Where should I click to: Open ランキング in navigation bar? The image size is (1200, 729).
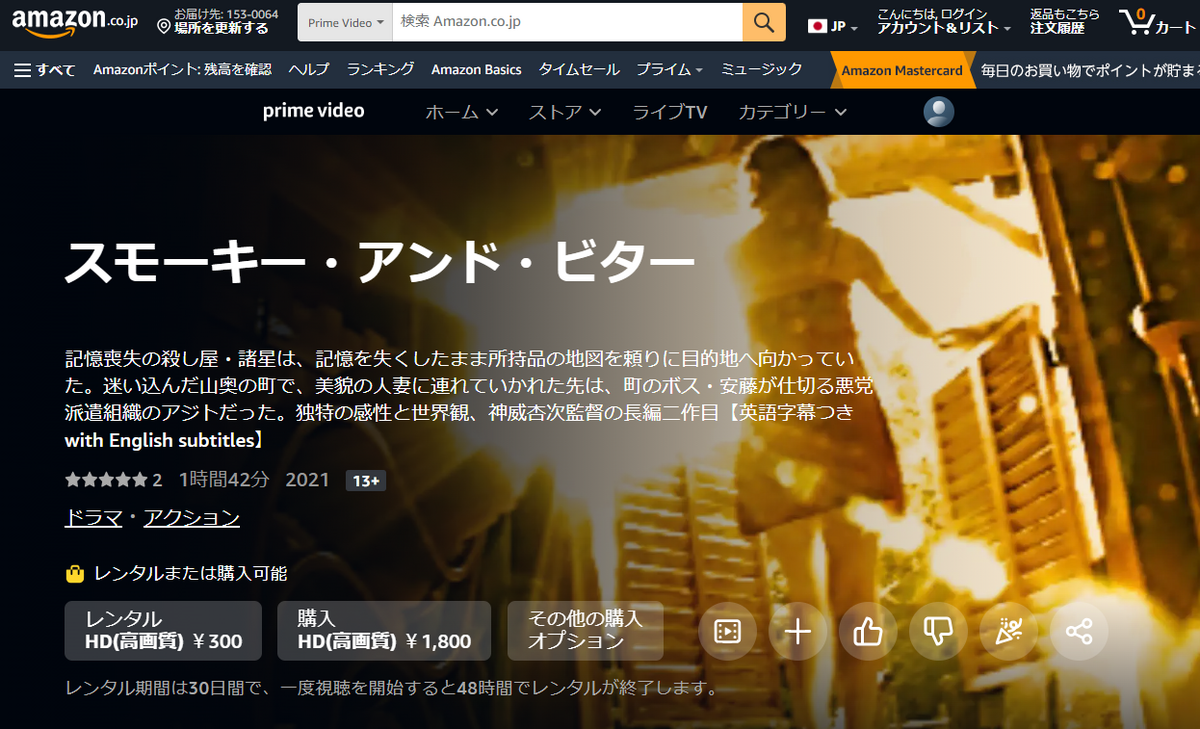(x=380, y=70)
